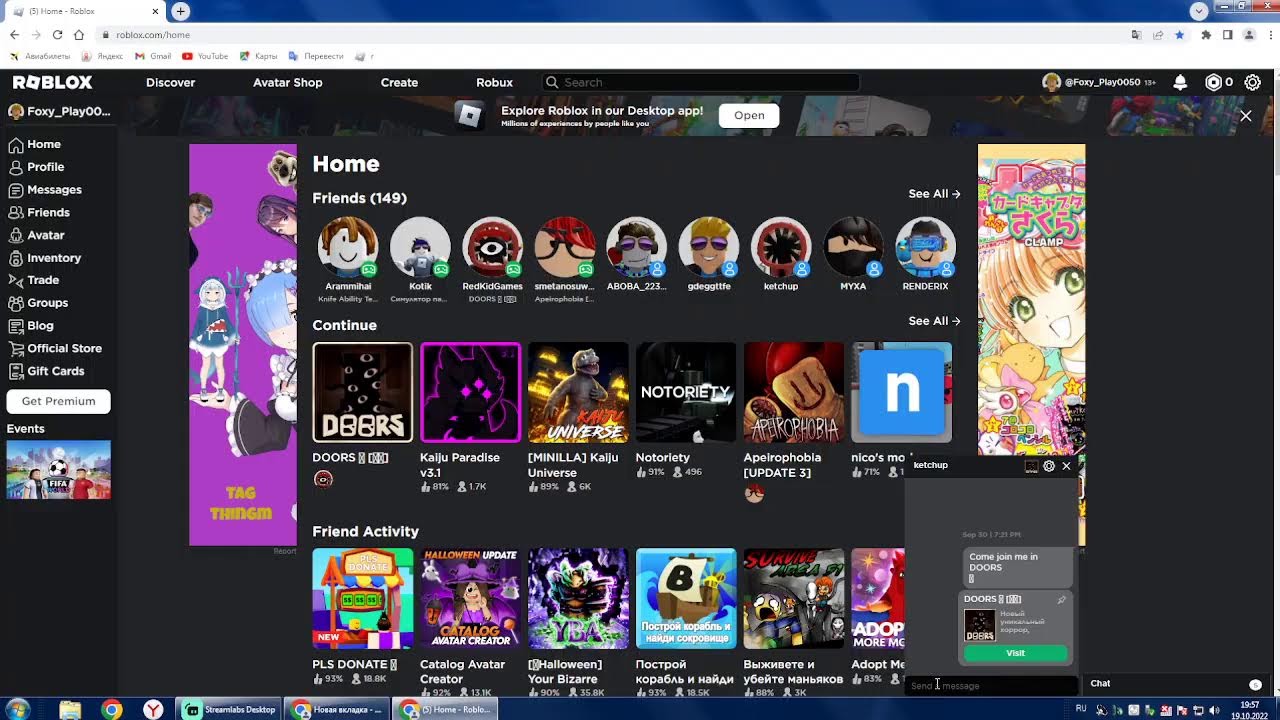Click the Open button on desktop app banner
The height and width of the screenshot is (720, 1280).
click(x=749, y=115)
